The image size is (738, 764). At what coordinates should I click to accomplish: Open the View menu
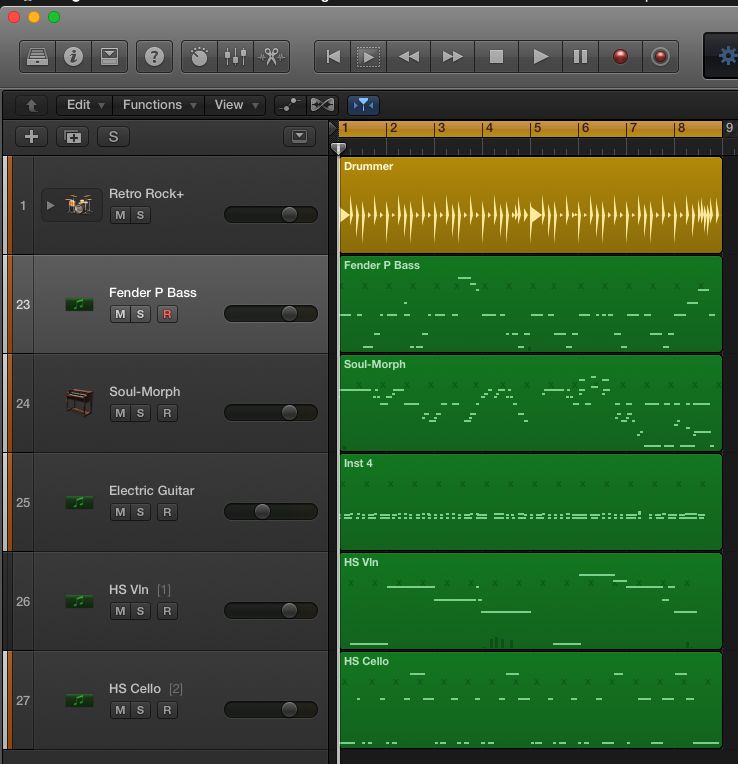point(235,105)
